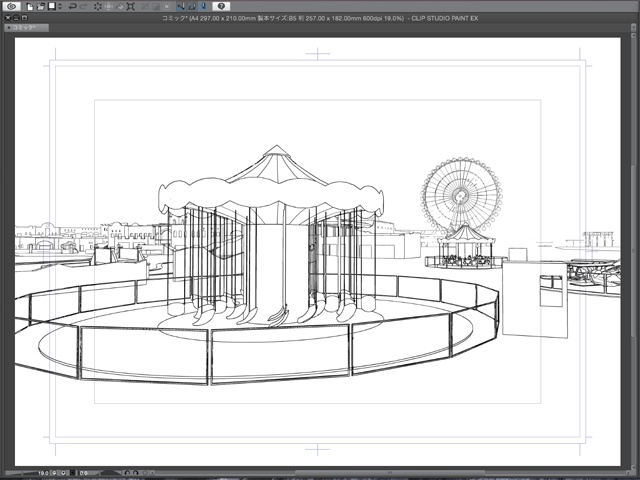The image size is (640, 480).
Task: Adjust the zoom slider in status bar
Action: tap(20, 473)
